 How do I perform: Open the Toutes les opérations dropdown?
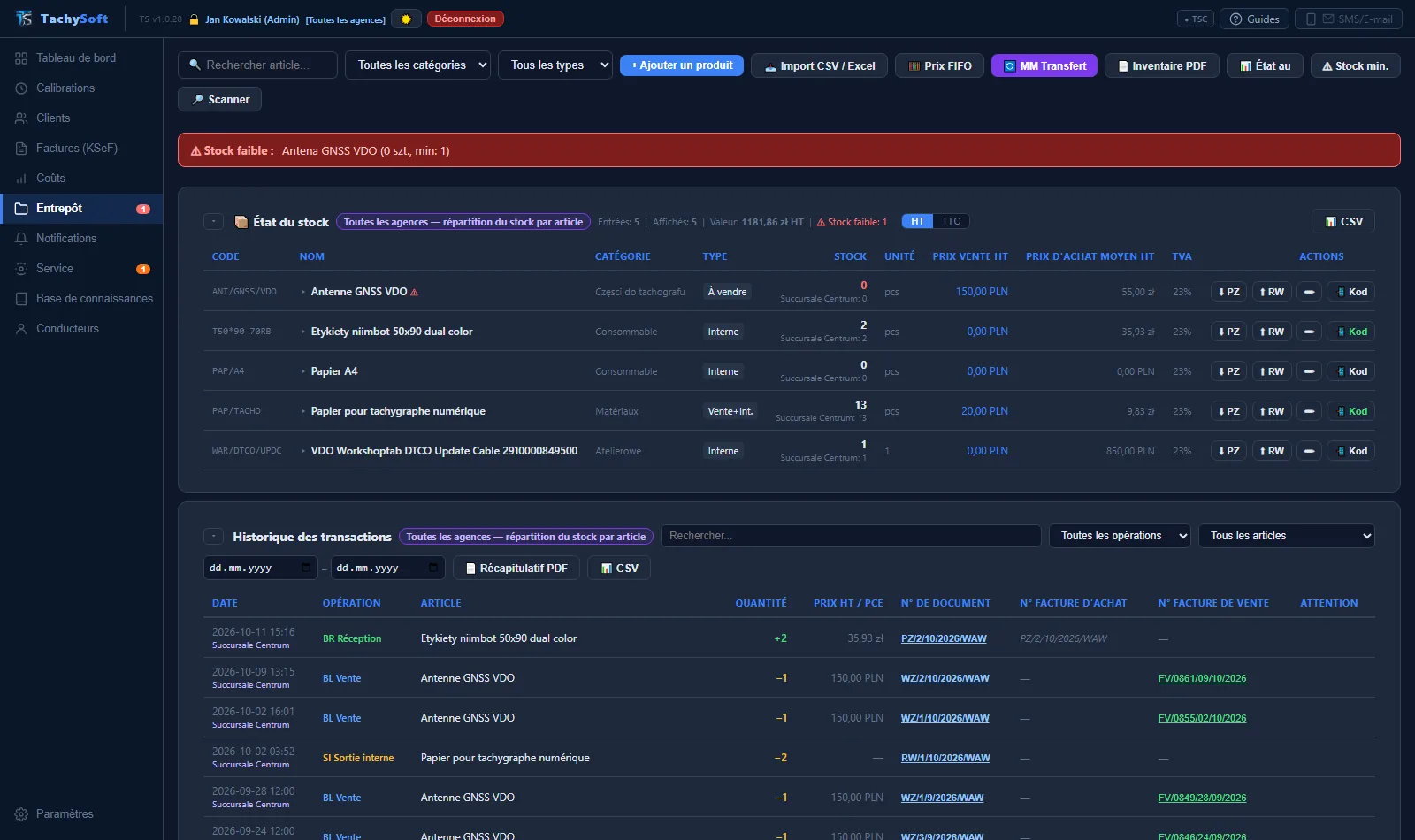click(1120, 536)
